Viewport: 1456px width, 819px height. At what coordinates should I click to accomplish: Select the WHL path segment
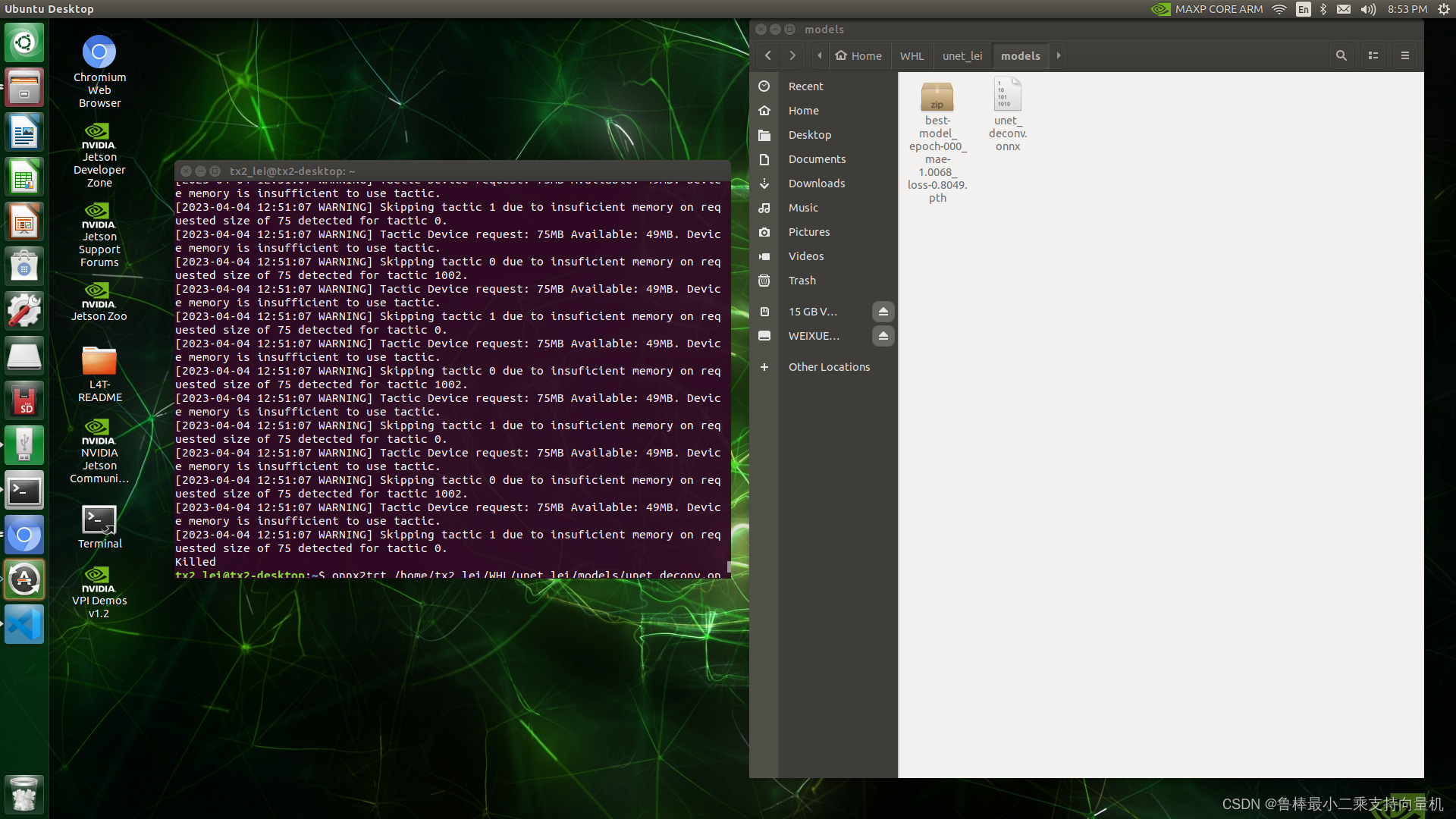pos(912,56)
